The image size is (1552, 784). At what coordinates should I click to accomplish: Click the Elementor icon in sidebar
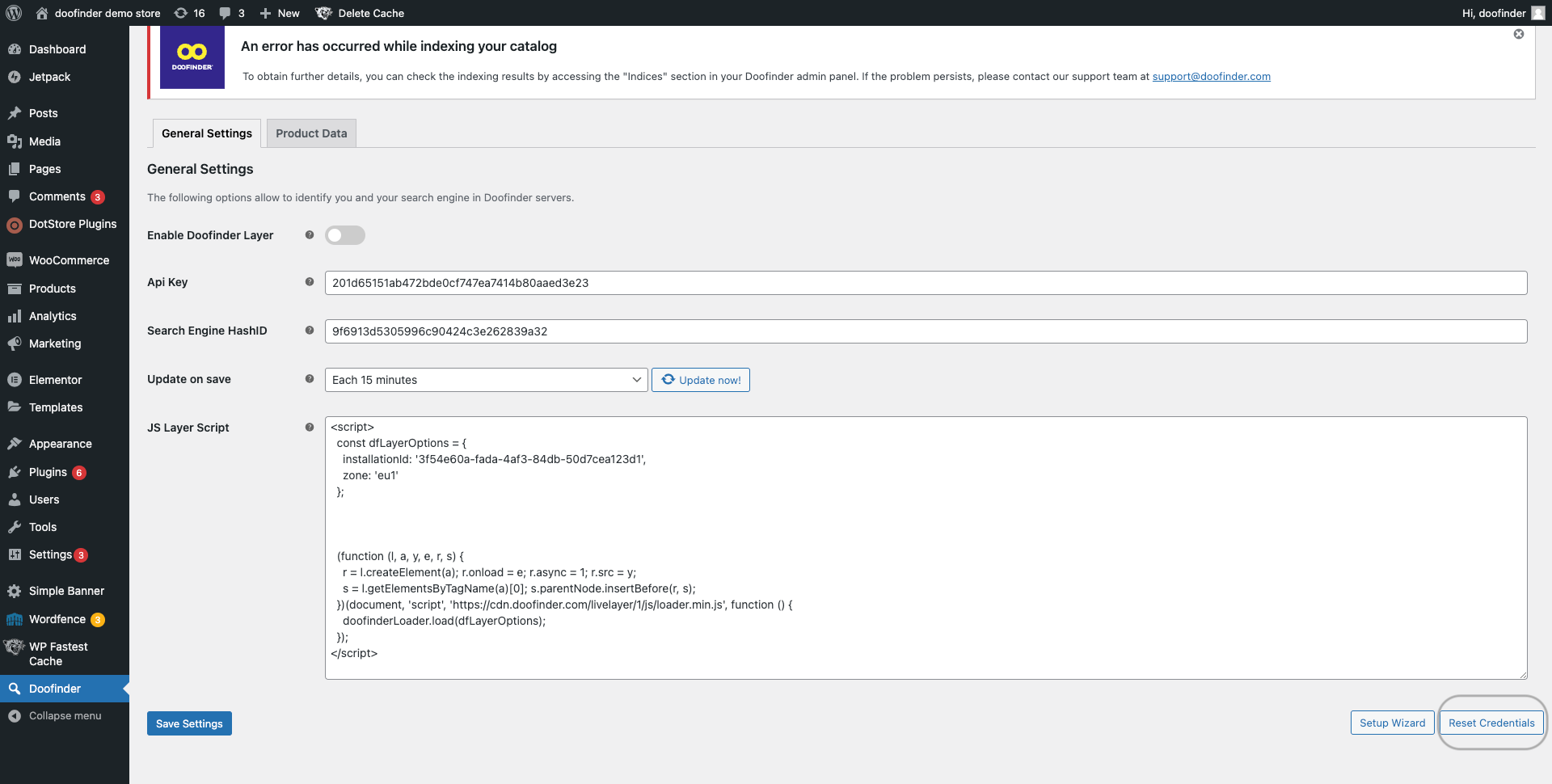pyautogui.click(x=15, y=380)
